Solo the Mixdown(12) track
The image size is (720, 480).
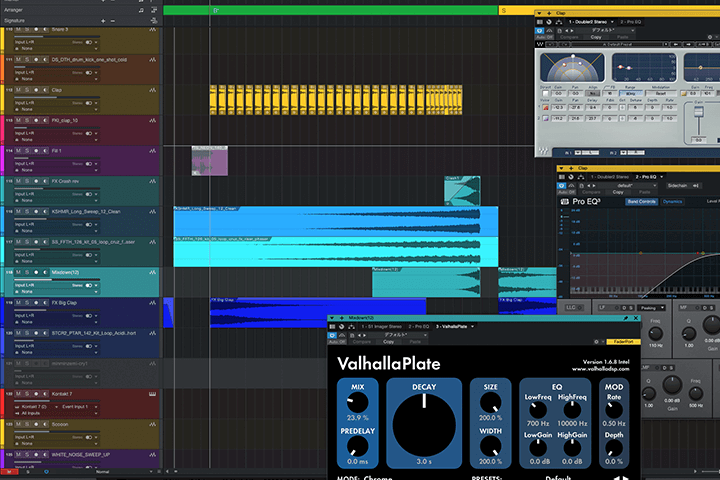click(x=27, y=272)
